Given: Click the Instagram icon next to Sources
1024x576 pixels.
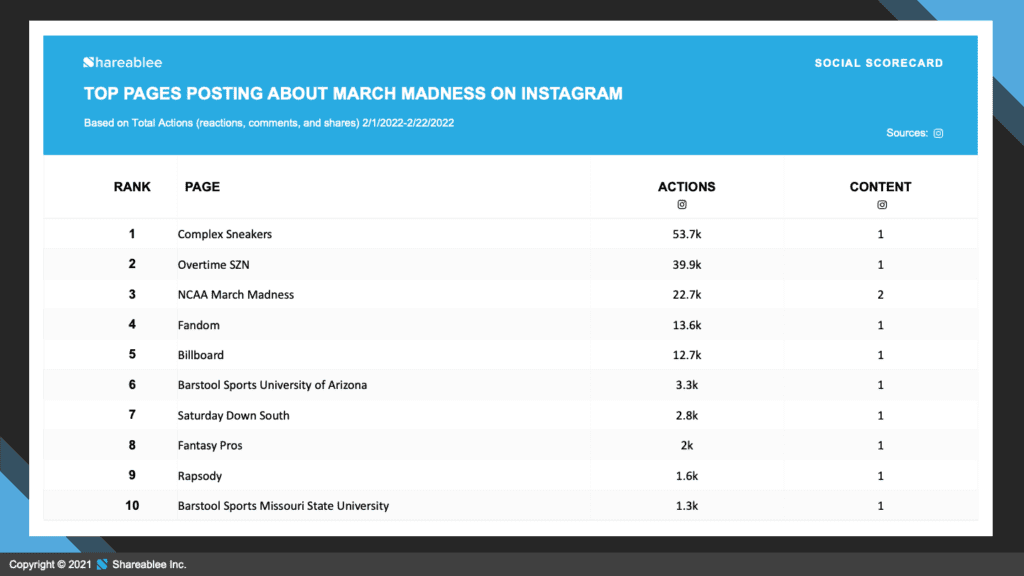Looking at the screenshot, I should 938,133.
